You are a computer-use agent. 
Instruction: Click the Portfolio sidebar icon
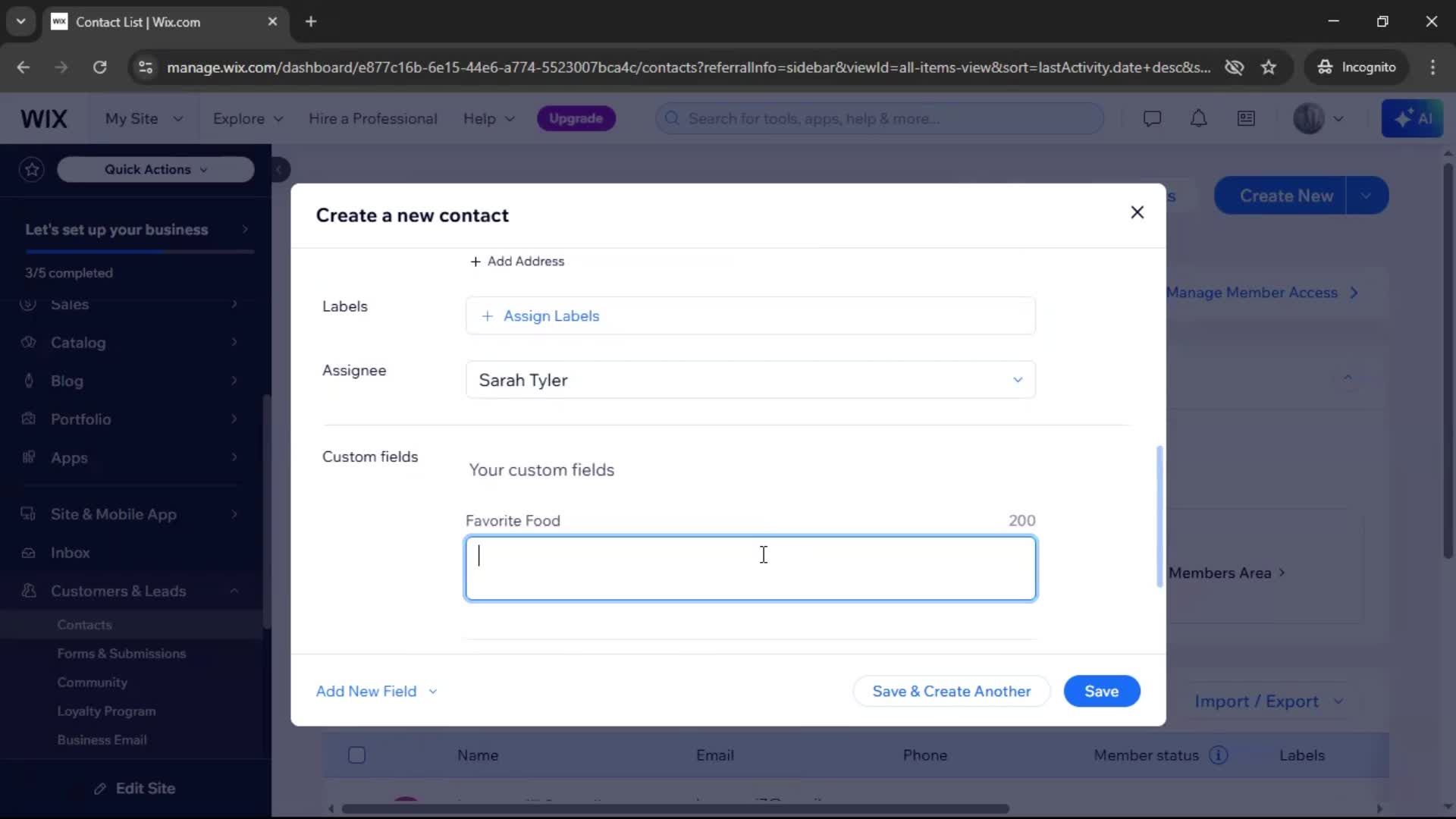point(29,419)
